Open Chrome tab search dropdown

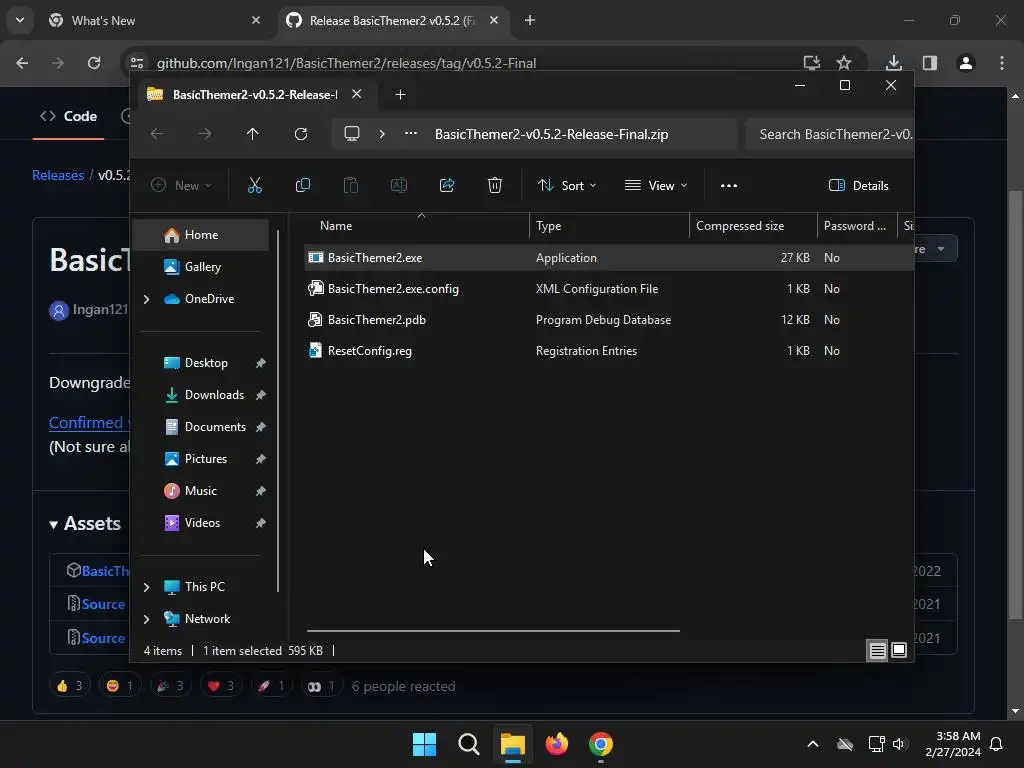pos(20,20)
